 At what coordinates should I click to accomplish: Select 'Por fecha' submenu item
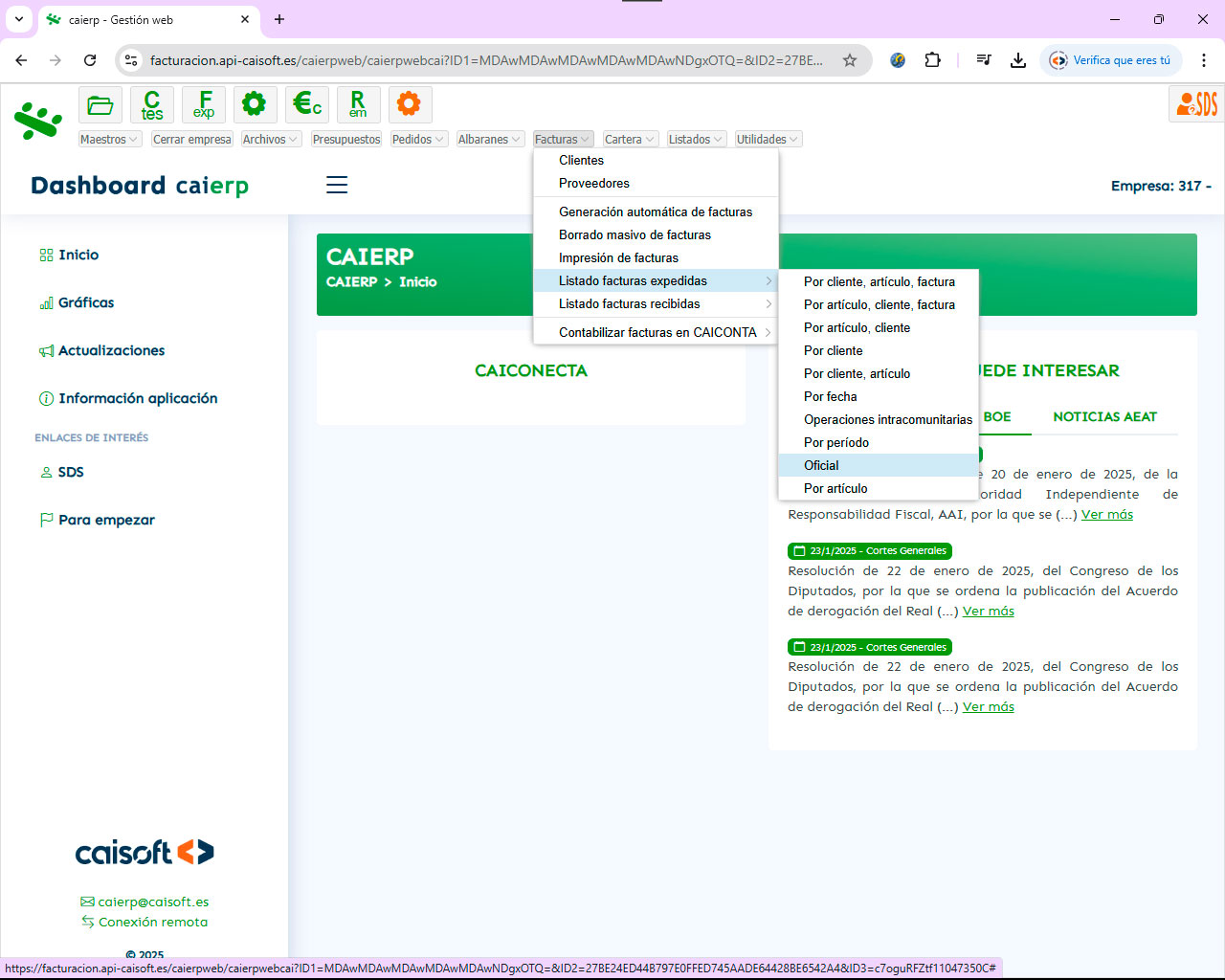(x=879, y=396)
